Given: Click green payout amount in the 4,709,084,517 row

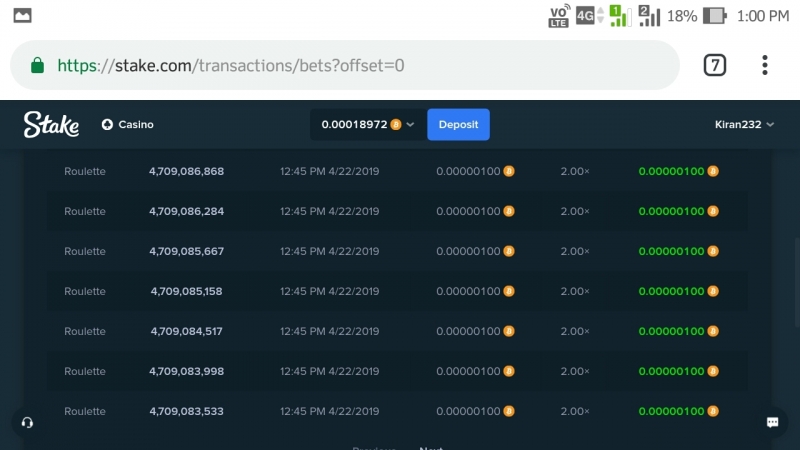Looking at the screenshot, I should (671, 331).
